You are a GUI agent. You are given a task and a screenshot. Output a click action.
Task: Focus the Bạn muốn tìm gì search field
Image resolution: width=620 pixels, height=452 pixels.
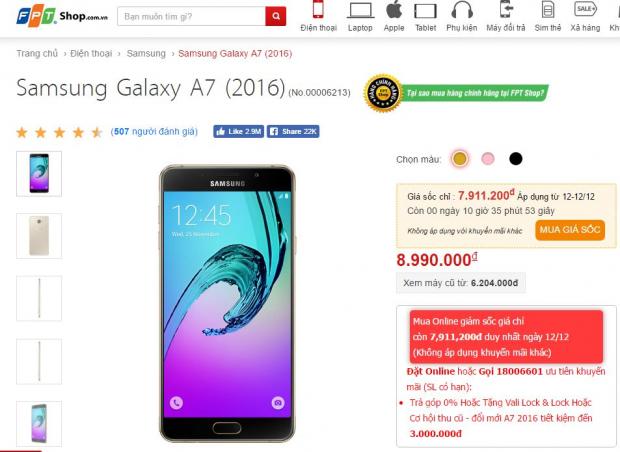tap(191, 16)
